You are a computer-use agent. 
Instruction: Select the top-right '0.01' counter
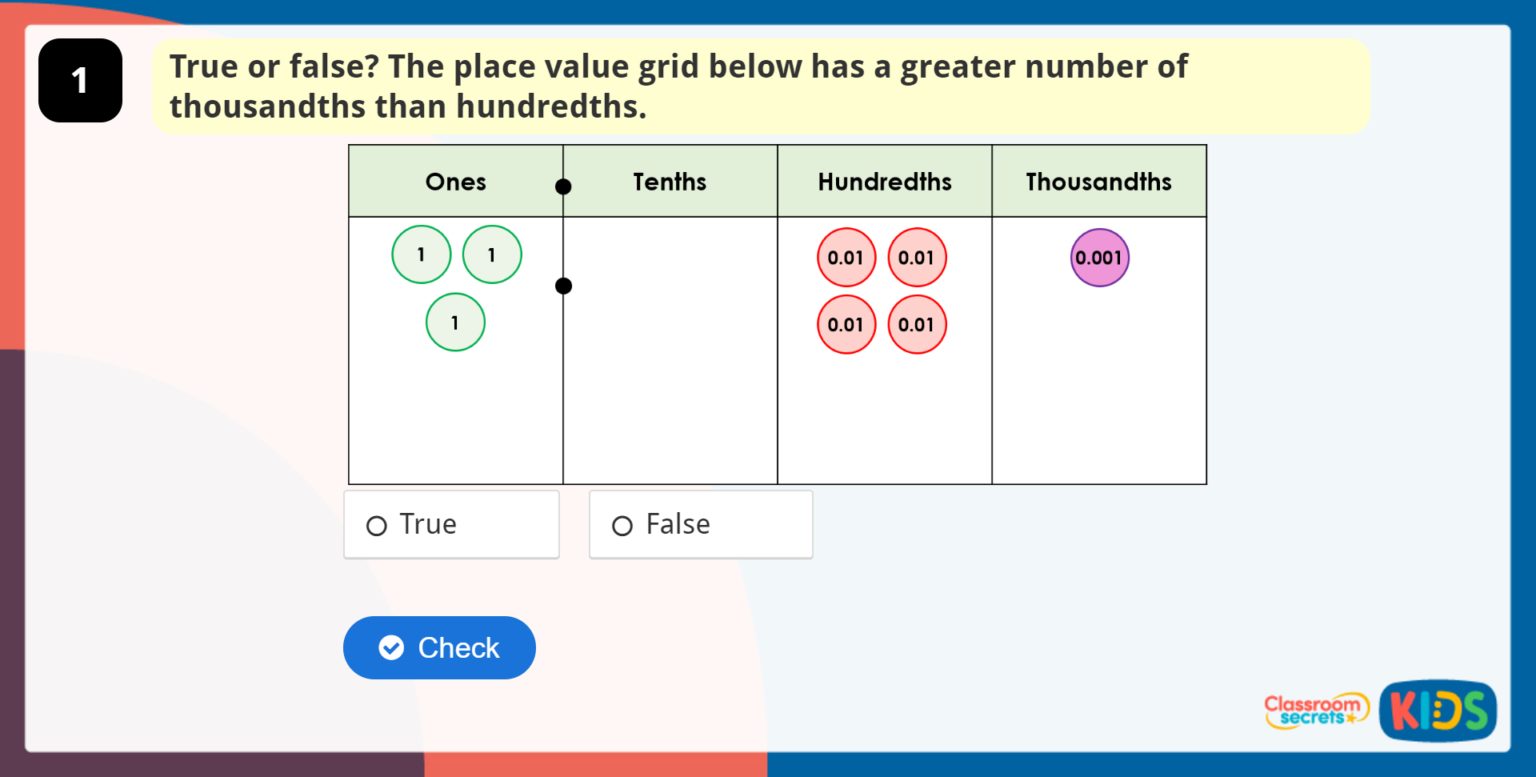click(917, 257)
